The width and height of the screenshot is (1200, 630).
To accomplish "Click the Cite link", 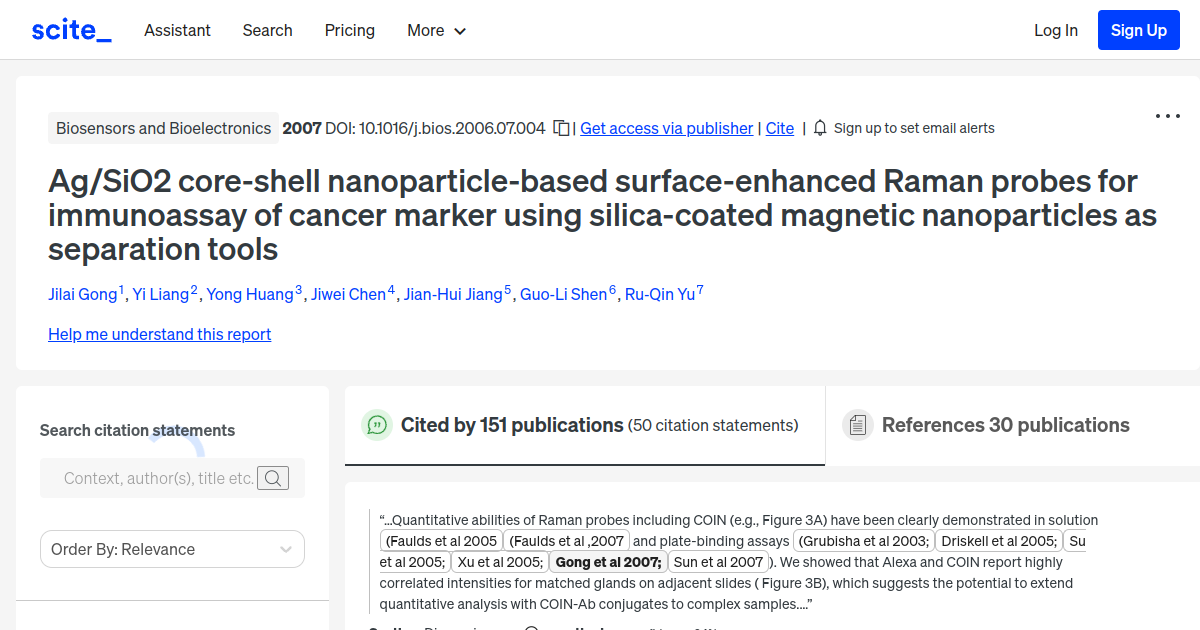I will [780, 128].
